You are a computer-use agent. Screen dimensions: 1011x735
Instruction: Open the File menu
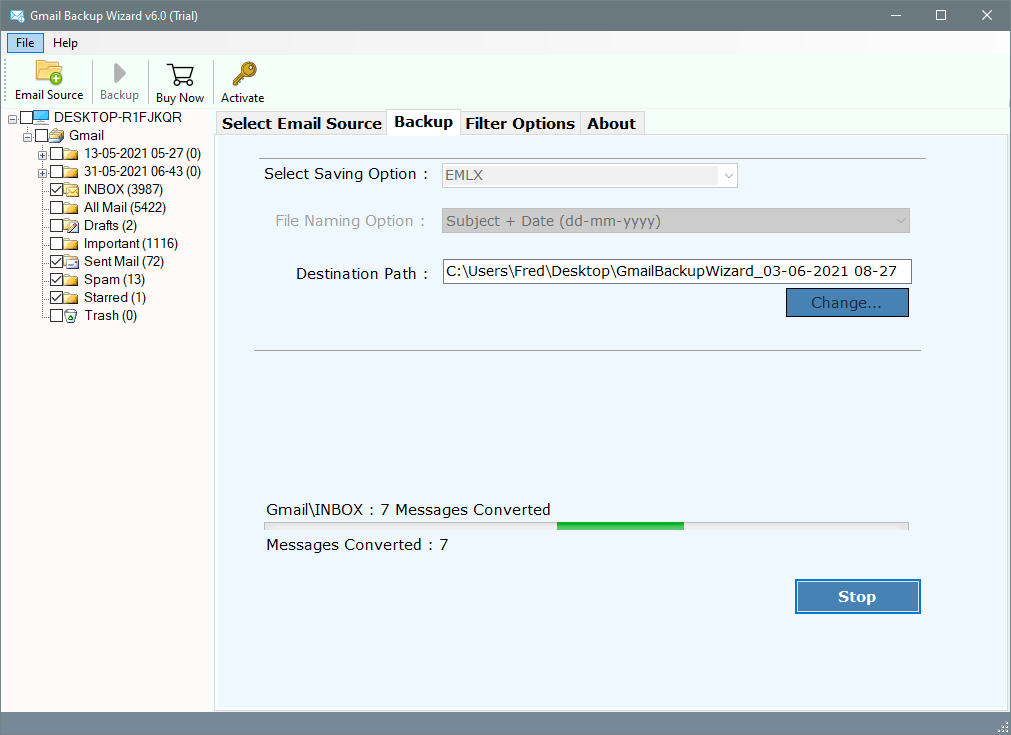[25, 43]
